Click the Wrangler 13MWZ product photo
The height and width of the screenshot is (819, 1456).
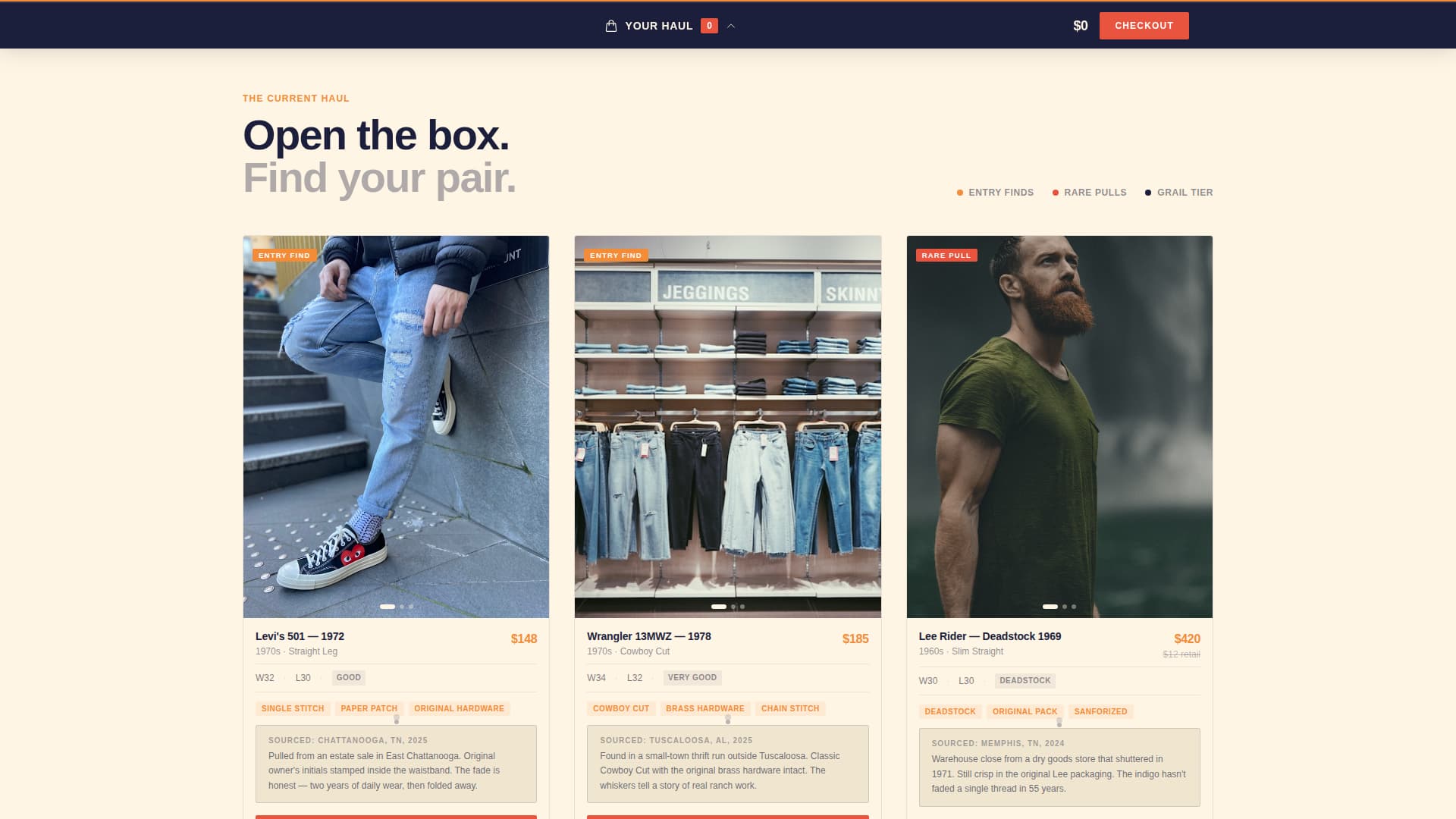point(728,426)
